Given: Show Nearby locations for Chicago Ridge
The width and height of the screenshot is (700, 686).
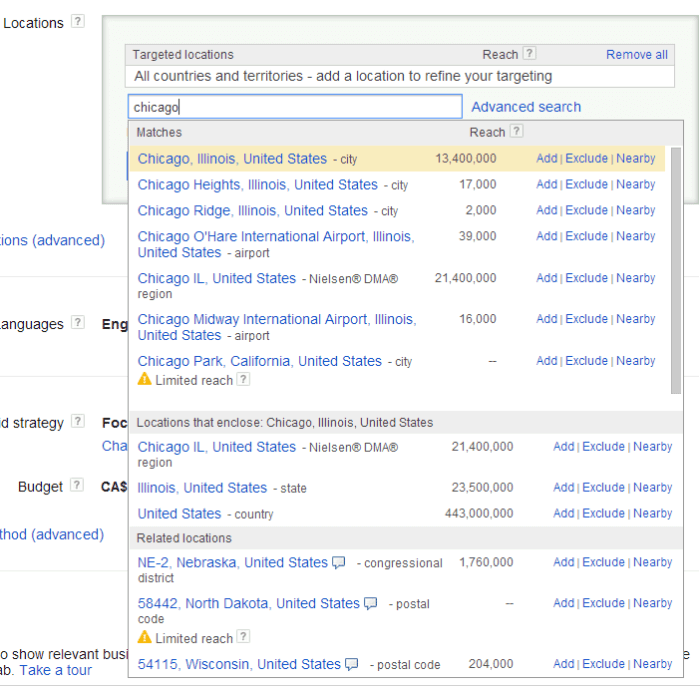Looking at the screenshot, I should point(636,211).
